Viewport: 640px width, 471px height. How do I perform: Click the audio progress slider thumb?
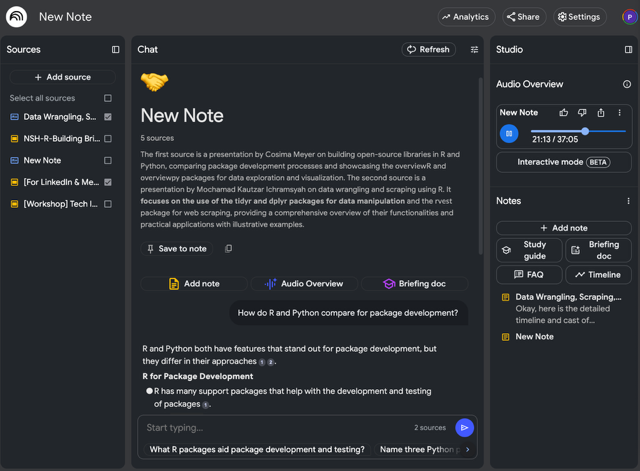(x=585, y=131)
